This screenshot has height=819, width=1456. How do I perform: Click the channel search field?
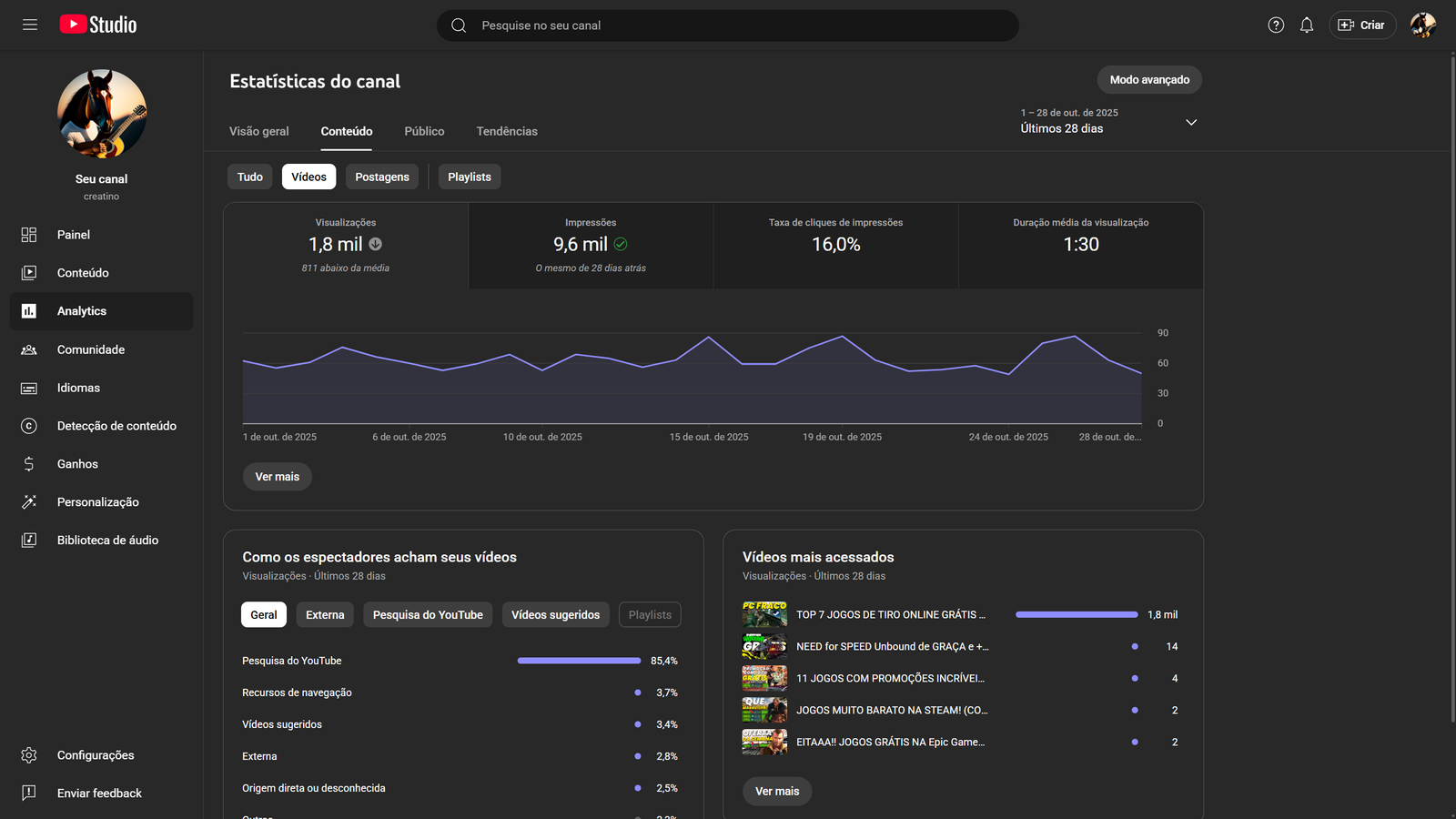[x=728, y=25]
